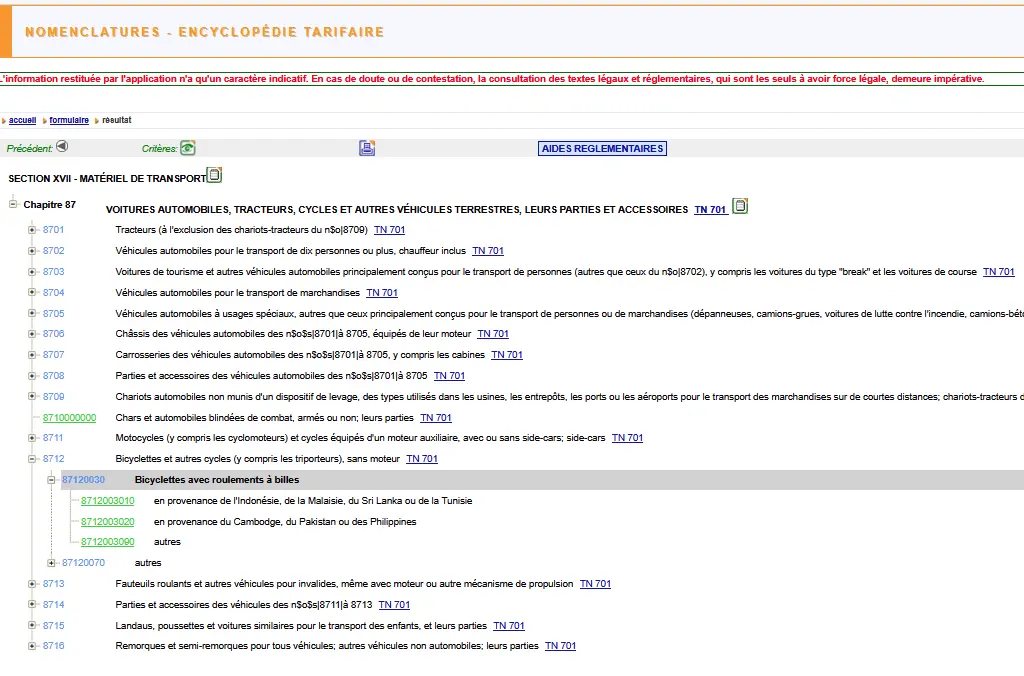Click the Précédent back arrow icon
This screenshot has width=1024, height=676.
click(62, 146)
